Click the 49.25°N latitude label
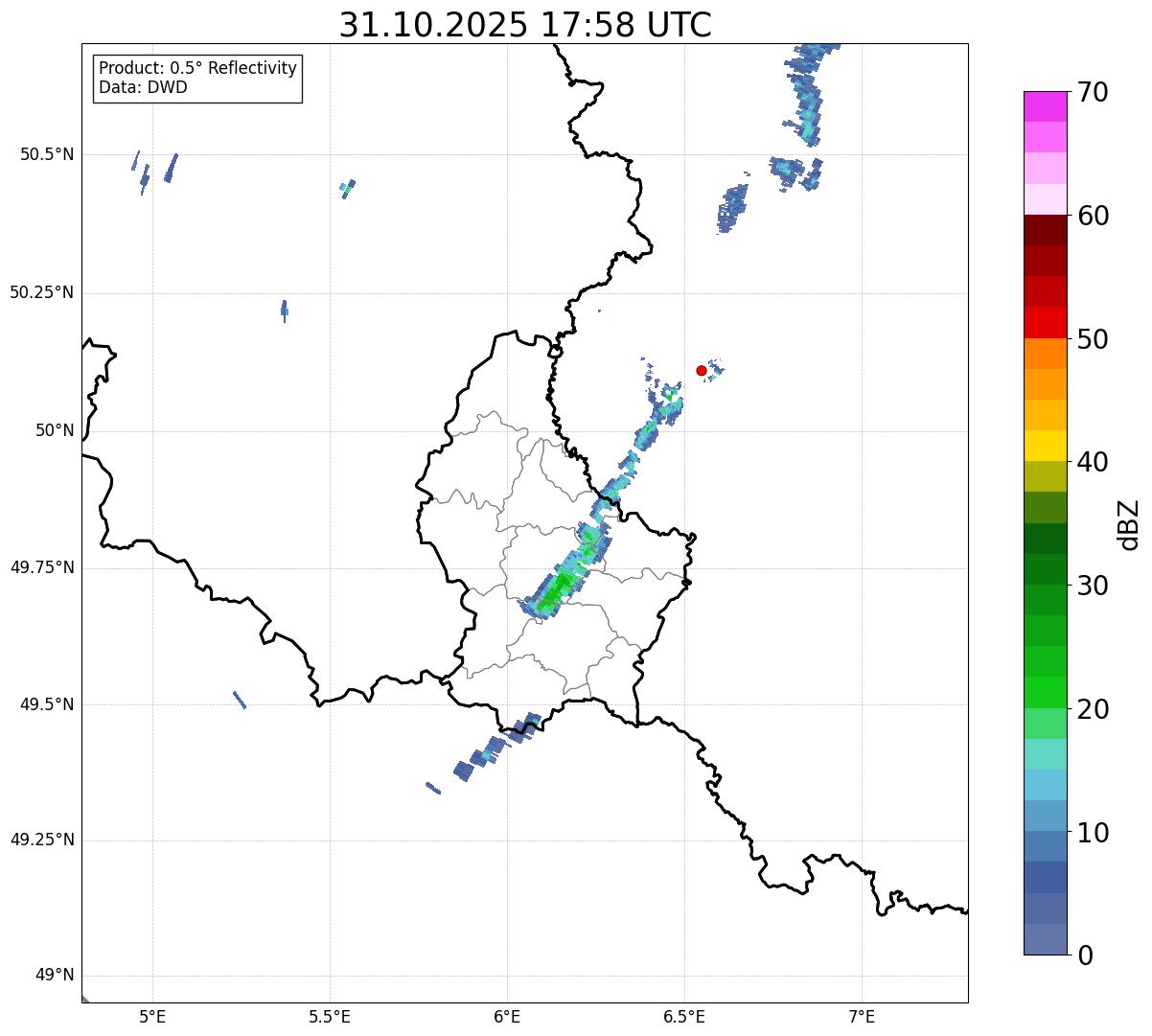The height and width of the screenshot is (1036, 1152). click(x=42, y=840)
